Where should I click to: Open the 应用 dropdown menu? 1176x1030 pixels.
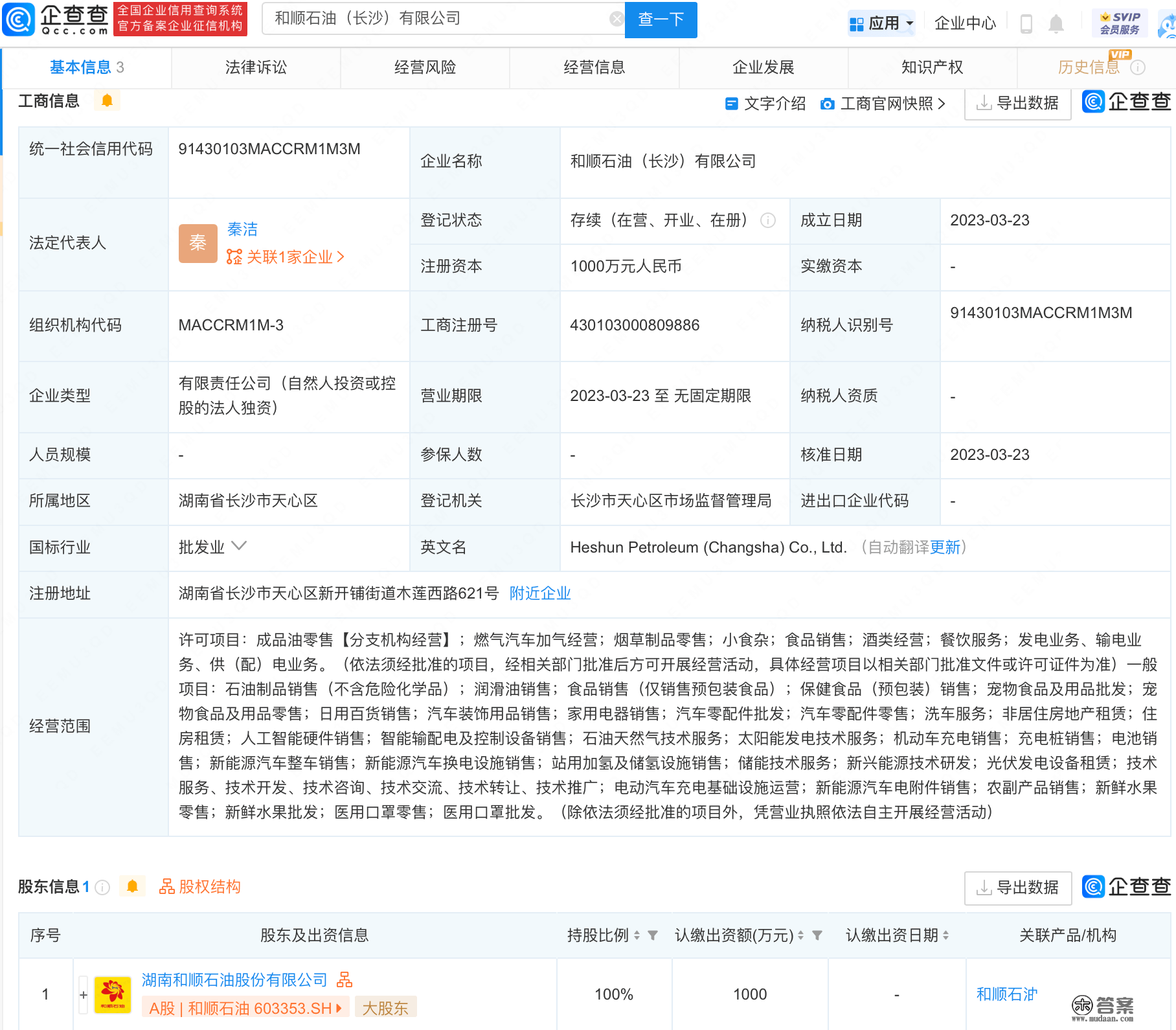coord(881,23)
